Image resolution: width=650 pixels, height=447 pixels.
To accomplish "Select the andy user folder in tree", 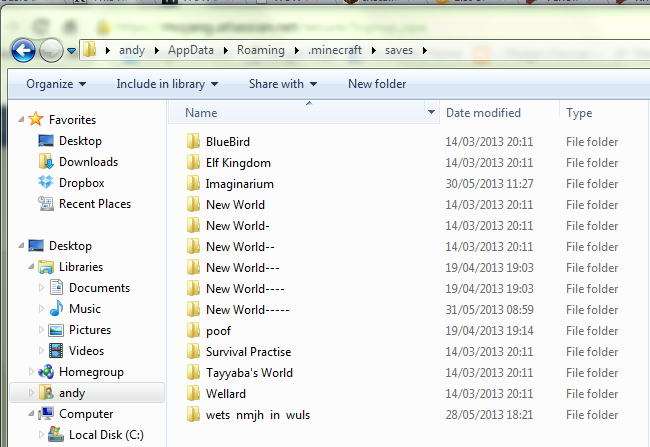I will pos(87,393).
